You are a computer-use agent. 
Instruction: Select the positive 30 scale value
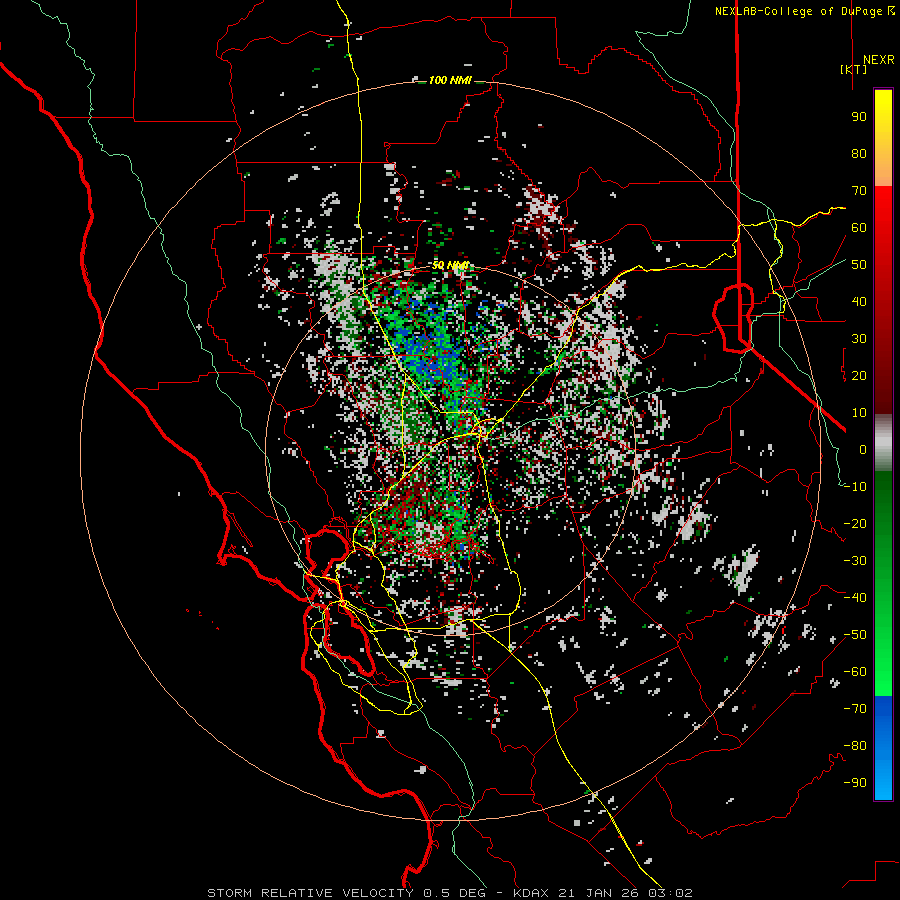coord(859,339)
